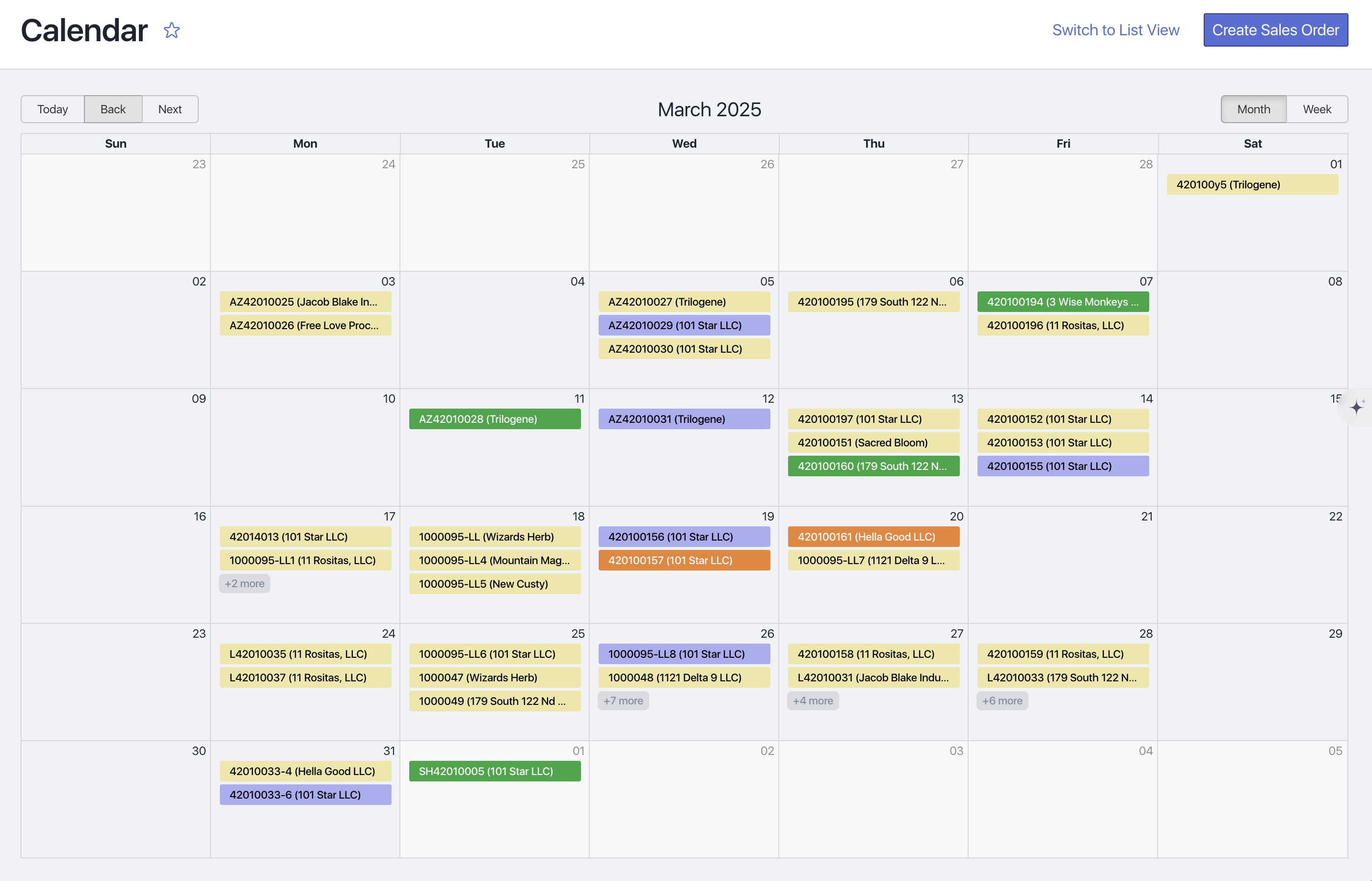Open order AZ42010031 (Trilogene)
The width and height of the screenshot is (1372, 881).
tap(685, 419)
